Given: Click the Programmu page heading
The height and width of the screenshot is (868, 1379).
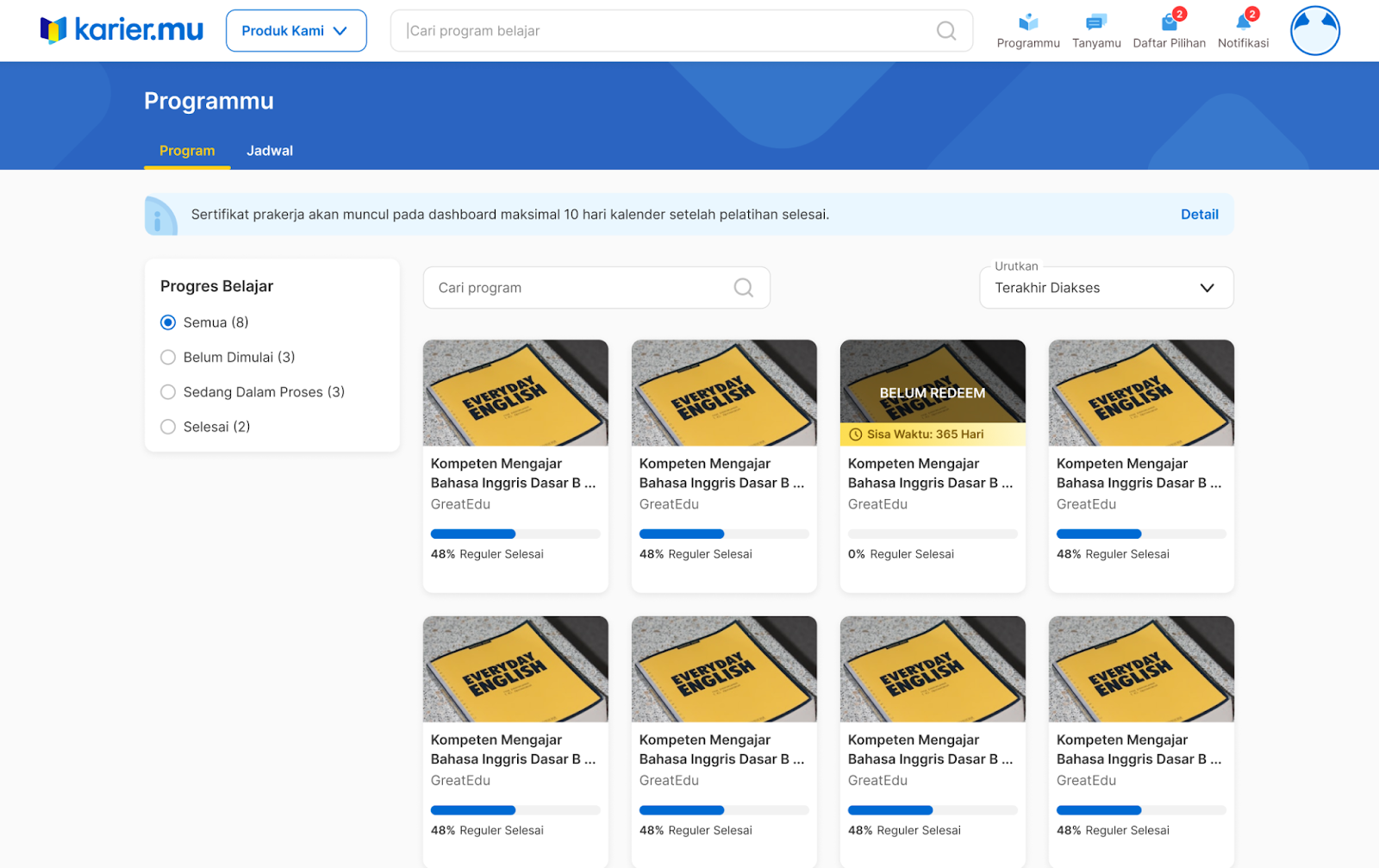Looking at the screenshot, I should tap(209, 101).
